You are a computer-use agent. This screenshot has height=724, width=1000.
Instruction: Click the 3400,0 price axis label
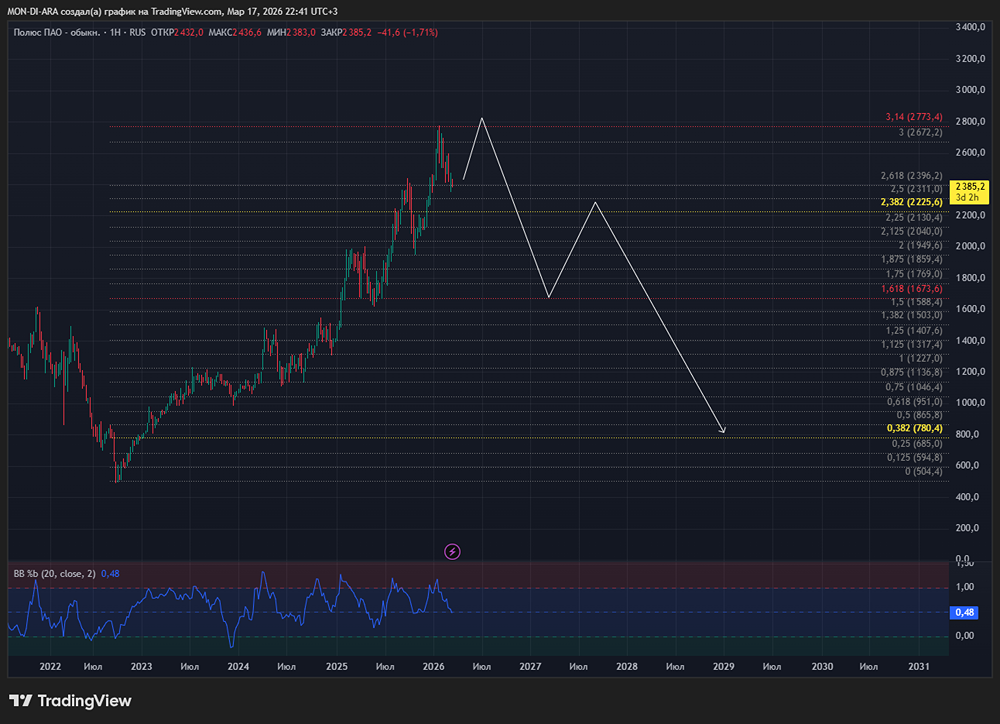pyautogui.click(x=970, y=27)
